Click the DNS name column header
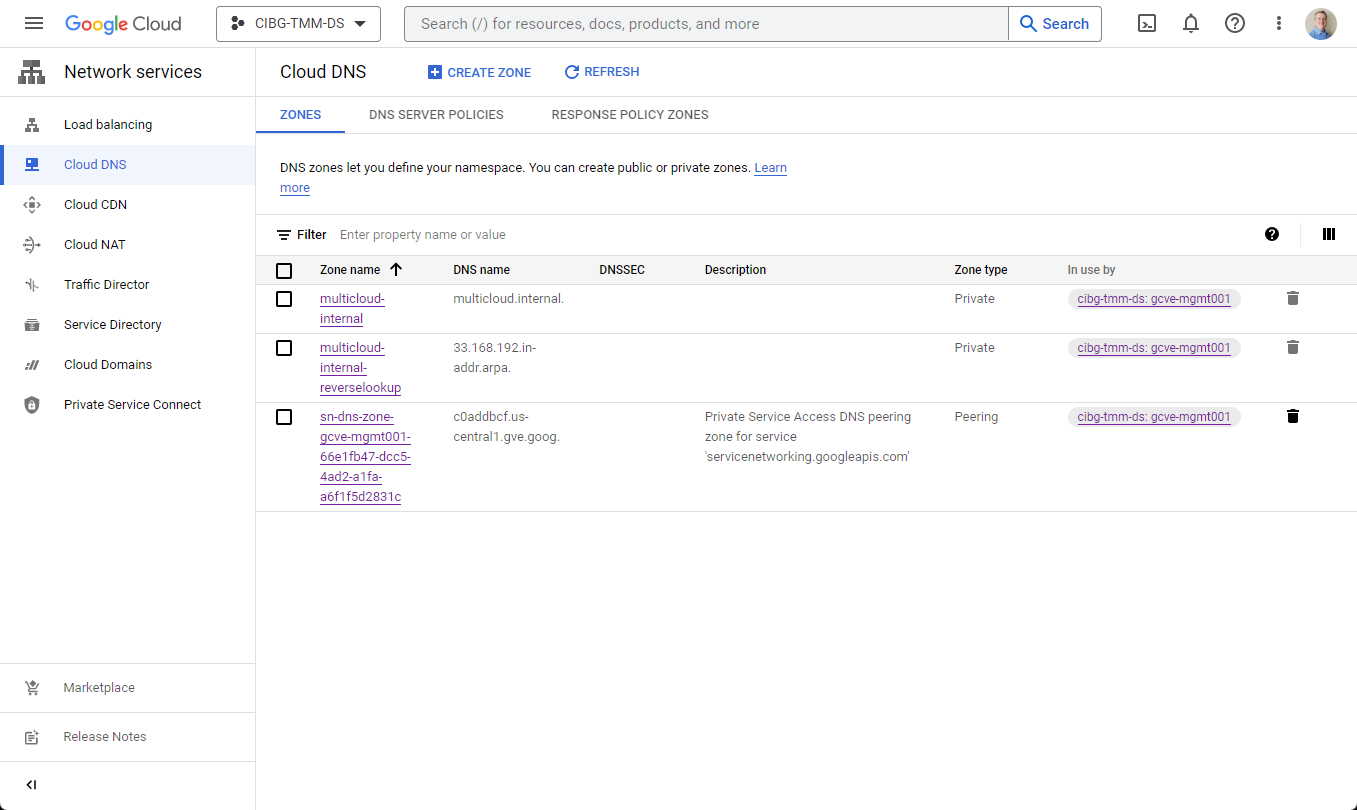This screenshot has width=1357, height=810. (x=481, y=270)
